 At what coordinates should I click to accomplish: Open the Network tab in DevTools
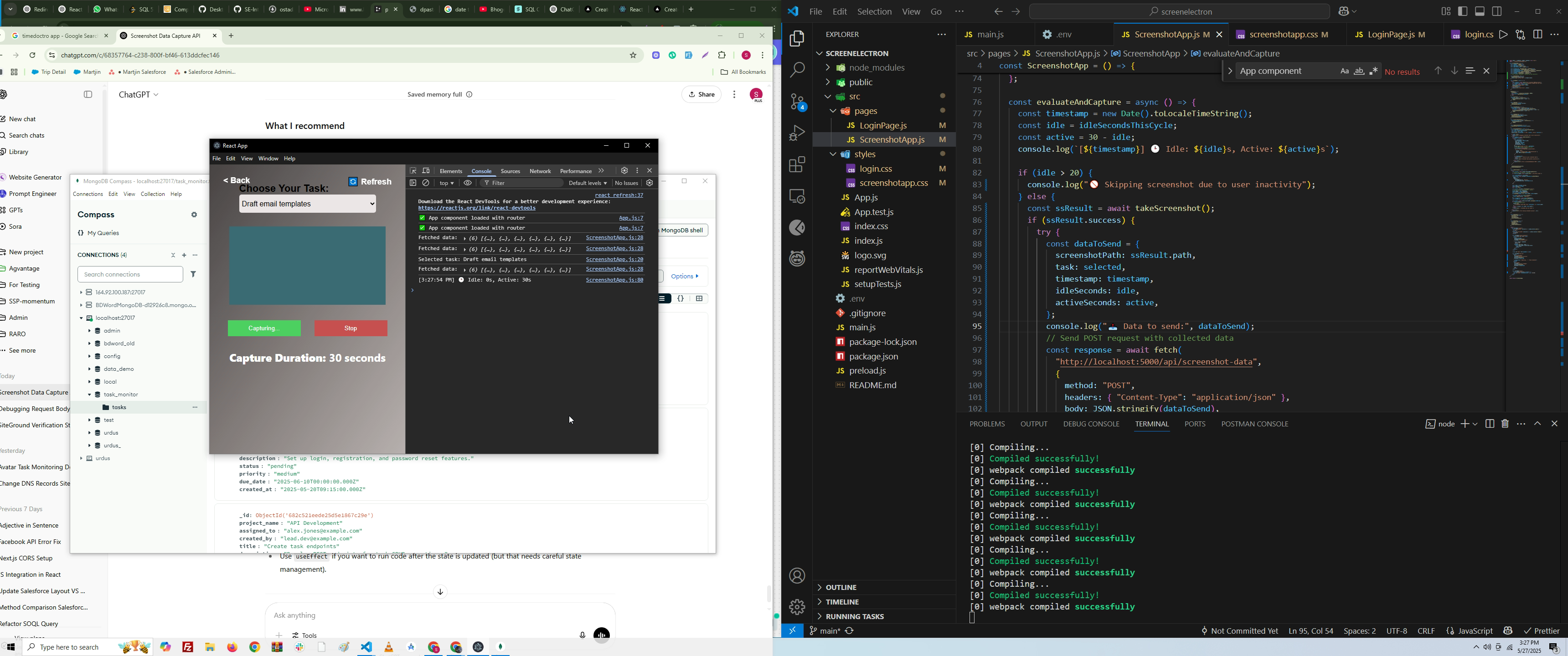[x=540, y=172]
